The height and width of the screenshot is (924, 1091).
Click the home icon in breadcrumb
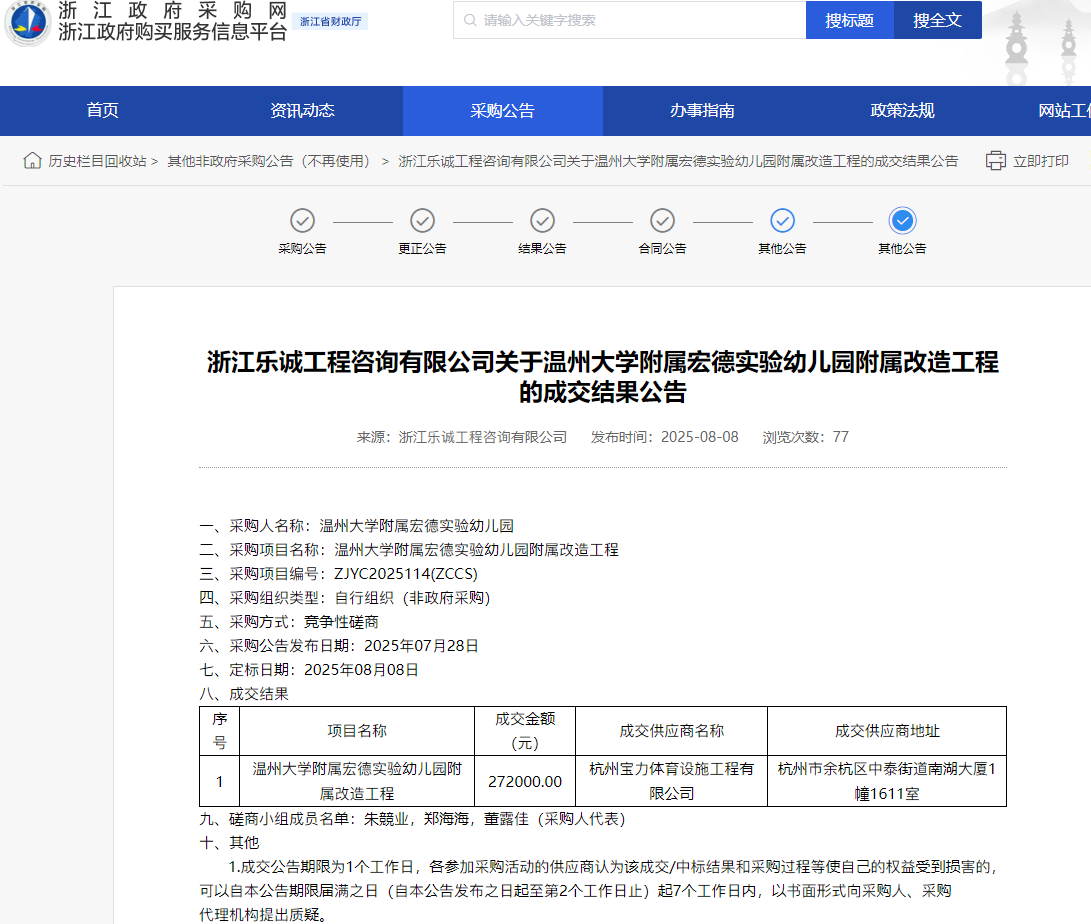33,161
